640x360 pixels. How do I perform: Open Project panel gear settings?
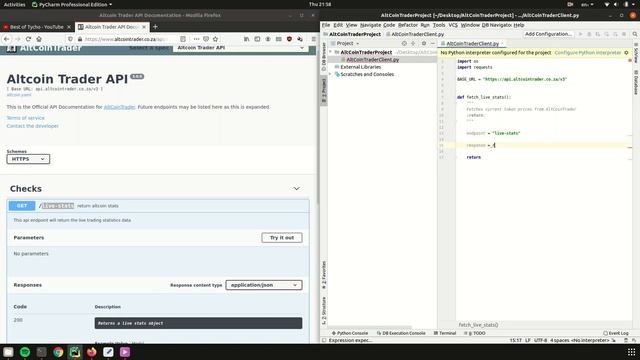tap(424, 43)
